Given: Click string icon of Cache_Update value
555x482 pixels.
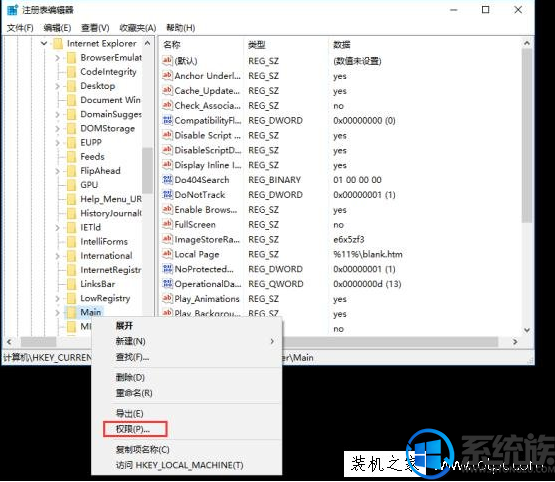Looking at the screenshot, I should 167,90.
